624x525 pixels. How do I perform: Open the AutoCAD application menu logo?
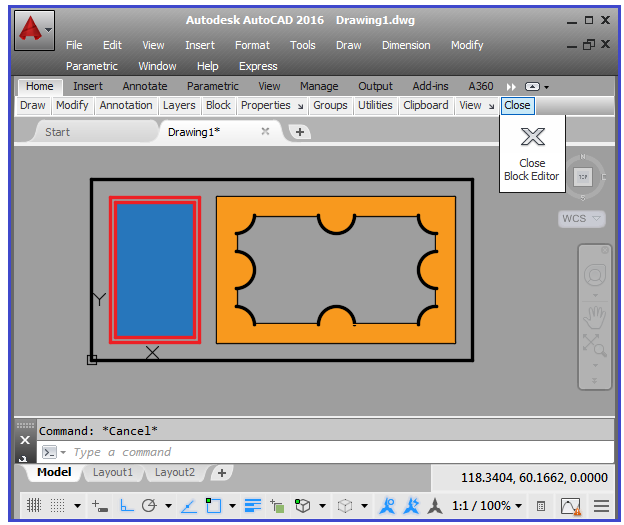[x=33, y=31]
